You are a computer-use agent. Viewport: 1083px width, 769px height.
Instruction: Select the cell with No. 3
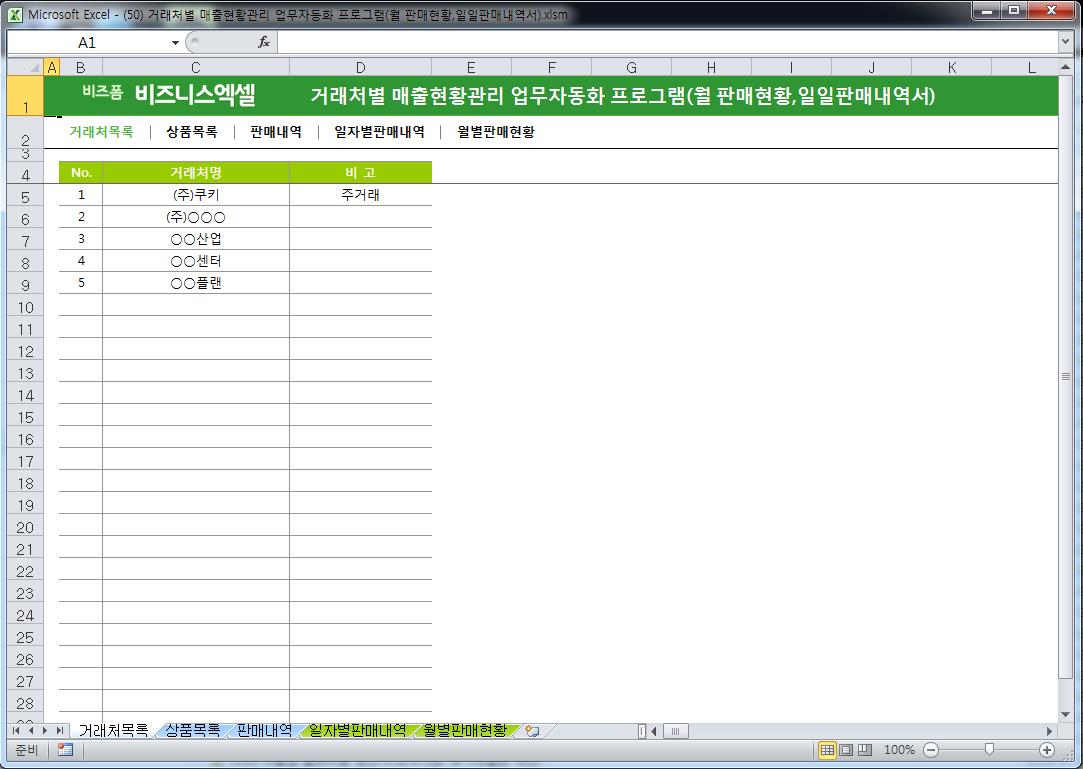81,239
